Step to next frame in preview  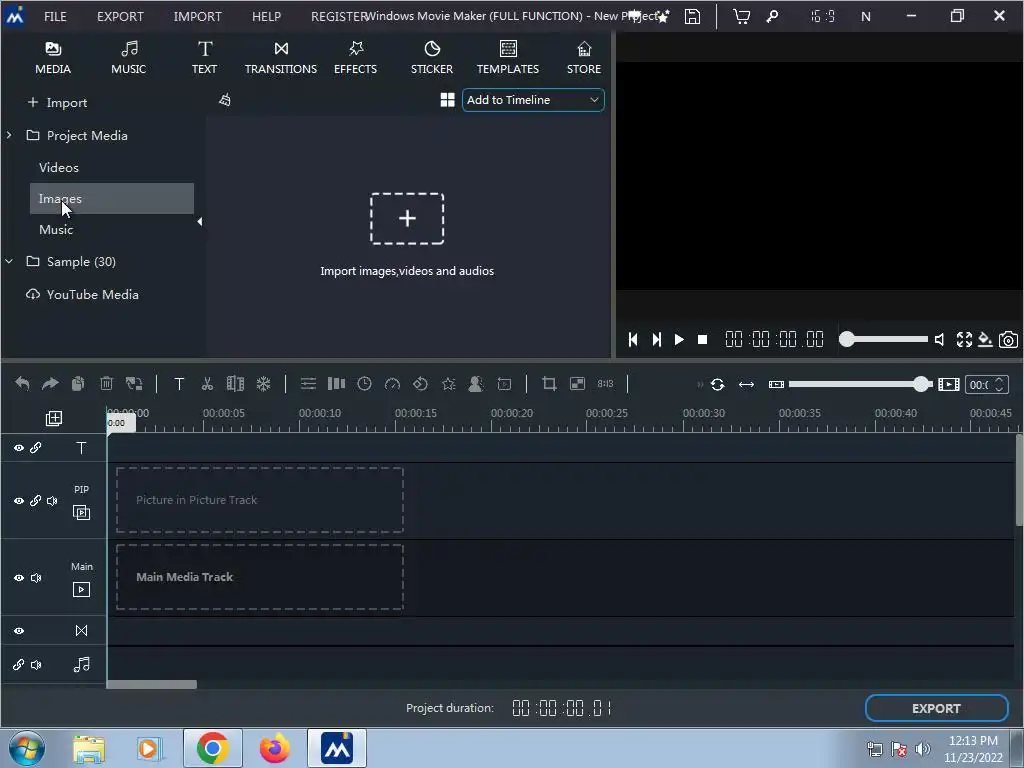pyautogui.click(x=656, y=340)
